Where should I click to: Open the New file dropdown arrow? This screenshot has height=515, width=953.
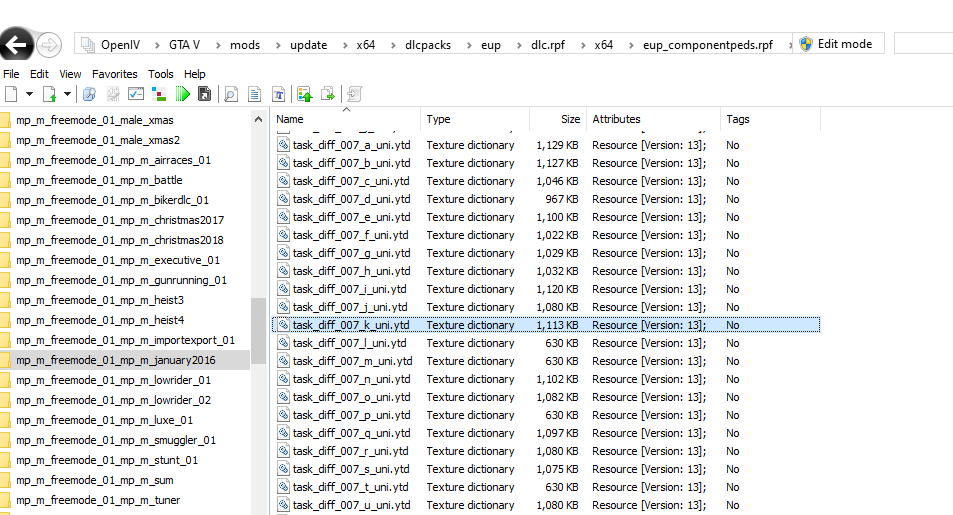point(29,94)
